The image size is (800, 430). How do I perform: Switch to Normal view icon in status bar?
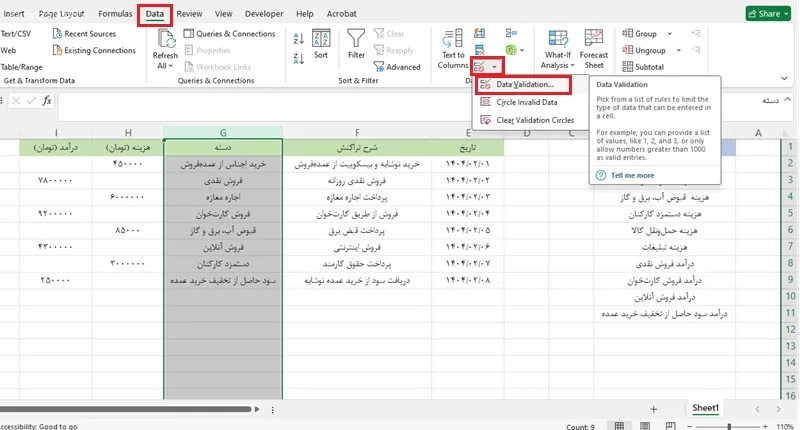point(619,426)
